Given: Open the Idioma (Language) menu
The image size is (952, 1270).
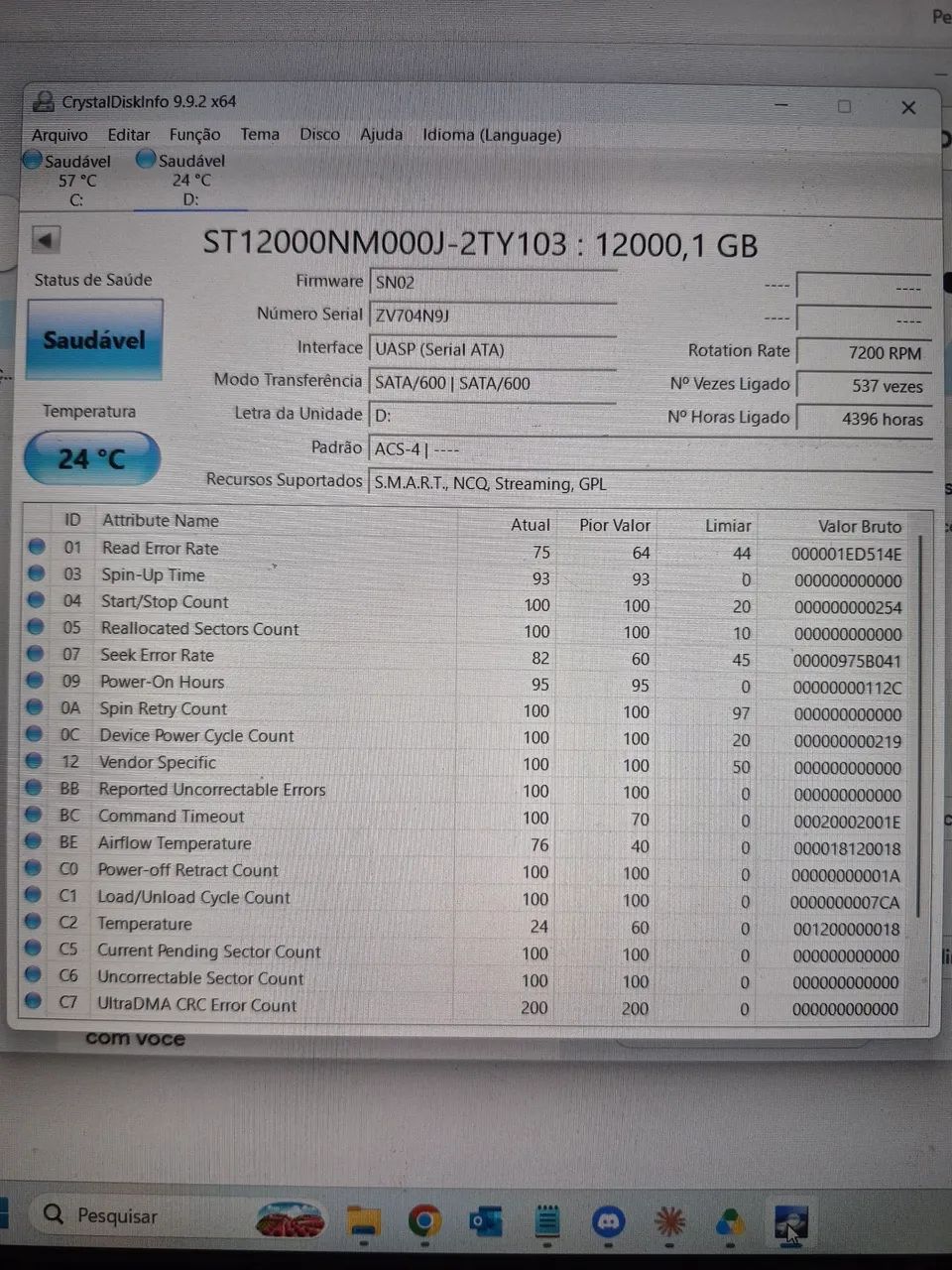Looking at the screenshot, I should coord(492,135).
